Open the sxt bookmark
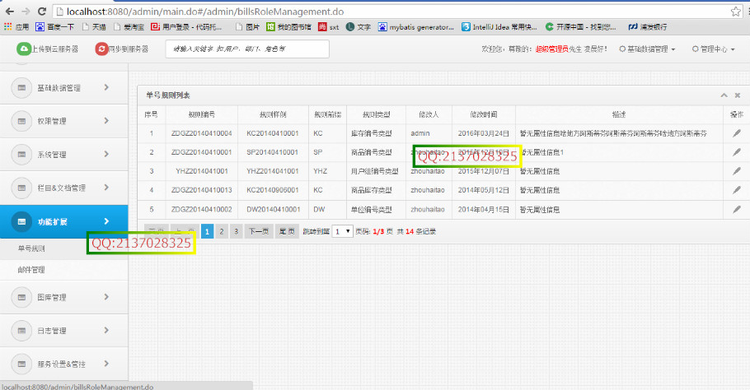 coord(329,27)
